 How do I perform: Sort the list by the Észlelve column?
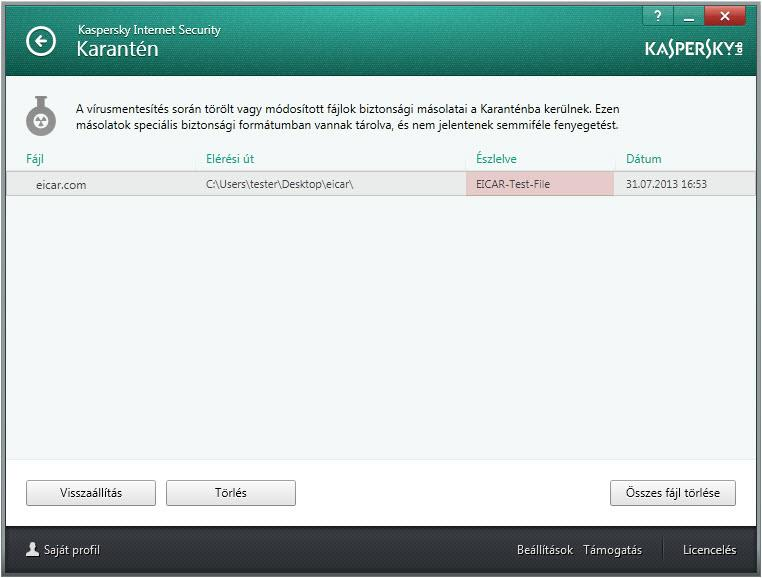tap(496, 159)
